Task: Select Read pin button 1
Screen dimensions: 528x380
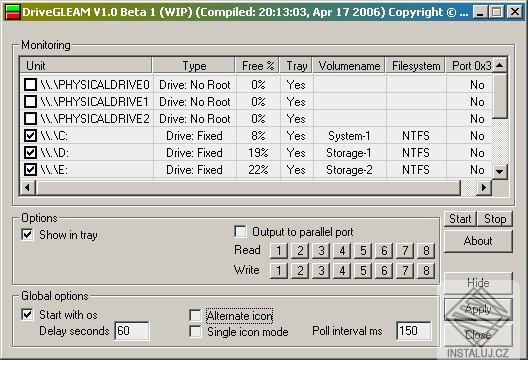Action: coord(279,251)
